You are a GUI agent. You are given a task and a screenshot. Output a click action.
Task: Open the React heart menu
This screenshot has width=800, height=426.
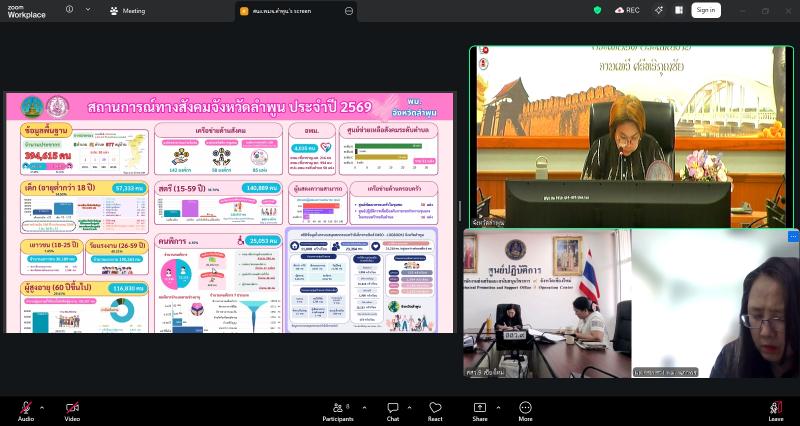click(x=435, y=411)
